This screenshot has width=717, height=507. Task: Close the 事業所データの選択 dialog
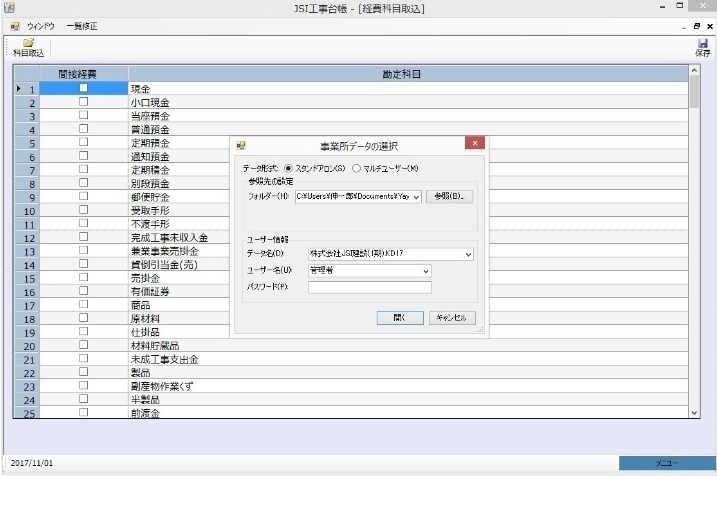coord(474,143)
